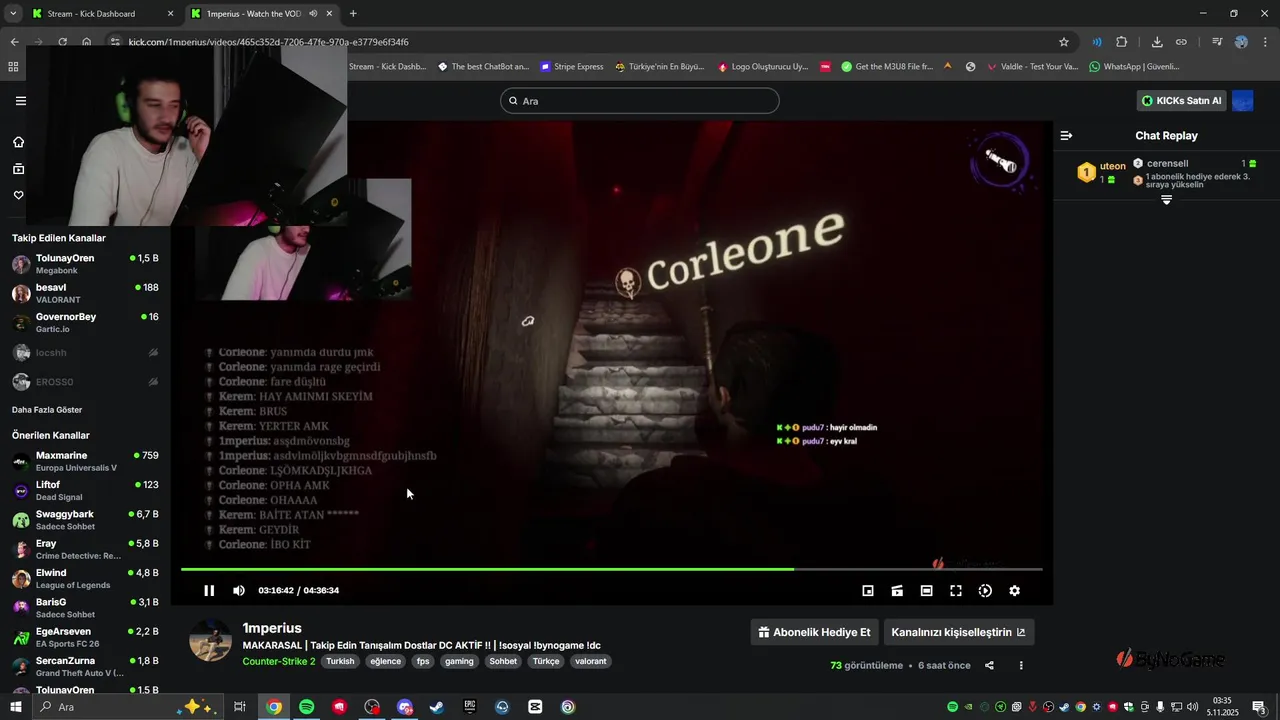The width and height of the screenshot is (1280, 720).
Task: Open the Logo Oluşturucu bookmark
Action: point(762,67)
